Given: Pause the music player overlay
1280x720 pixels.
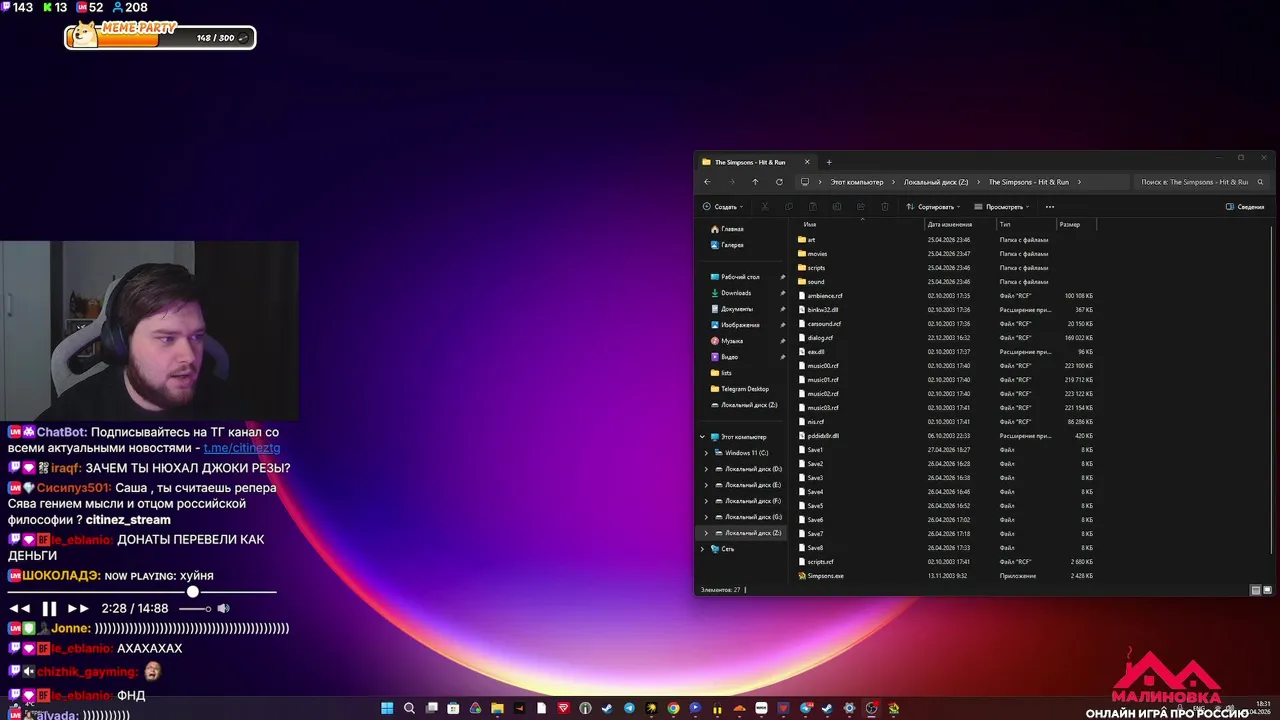Looking at the screenshot, I should coord(49,608).
